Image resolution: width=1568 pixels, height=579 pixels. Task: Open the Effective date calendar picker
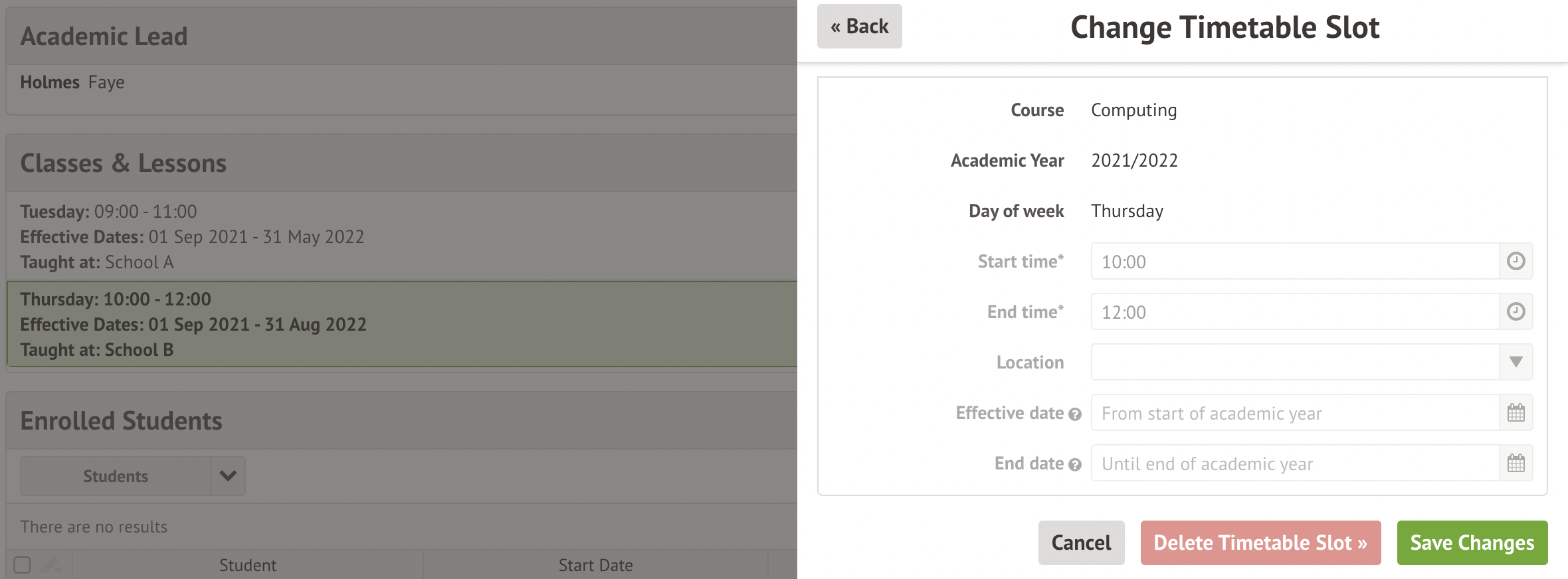point(1516,413)
